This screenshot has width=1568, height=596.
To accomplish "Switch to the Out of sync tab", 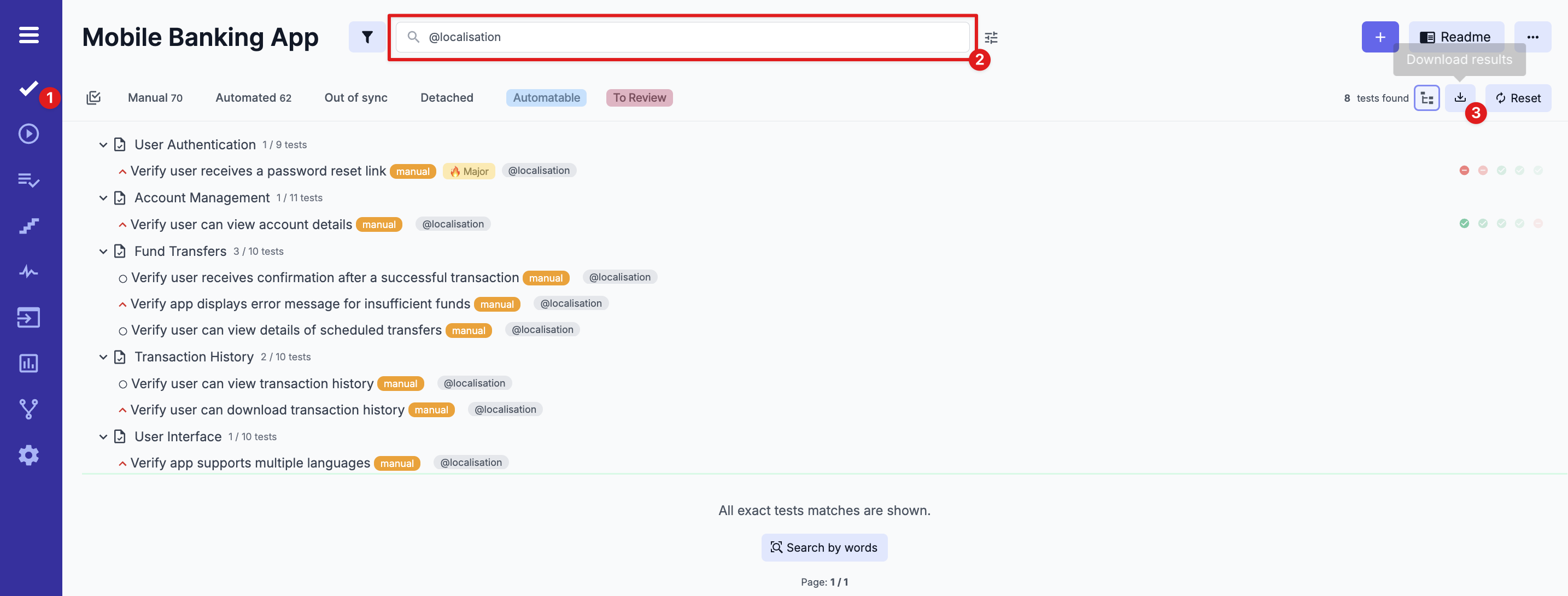I will coord(355,97).
